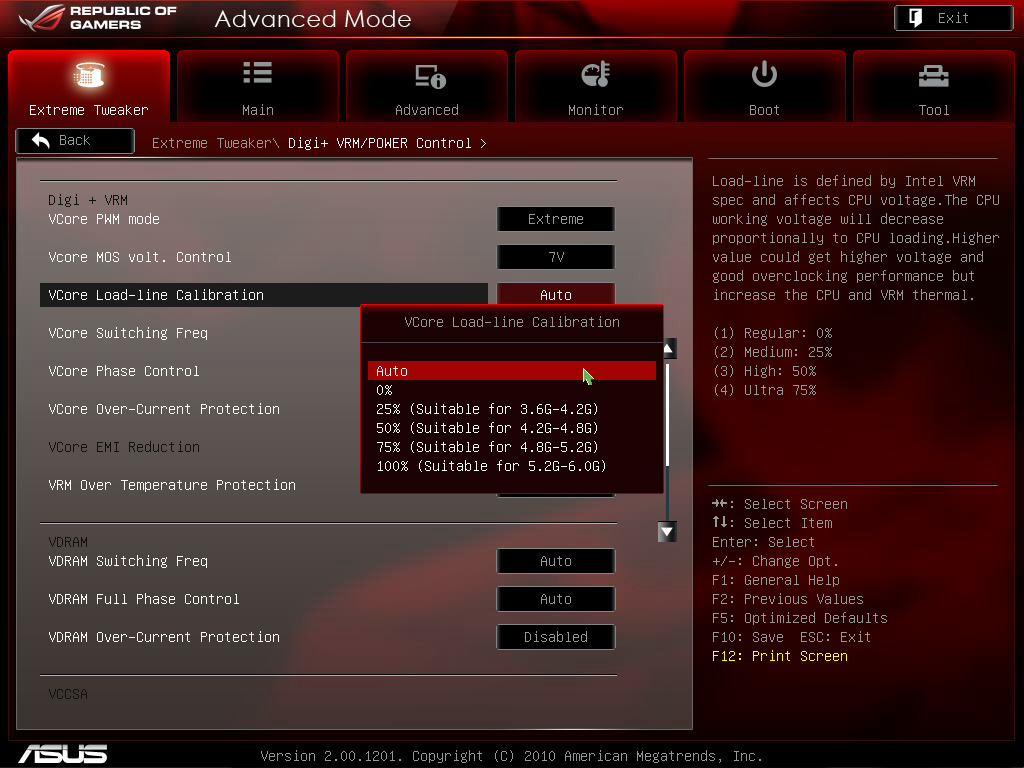
Task: Click the Advanced tab monitor icon
Action: coord(428,76)
